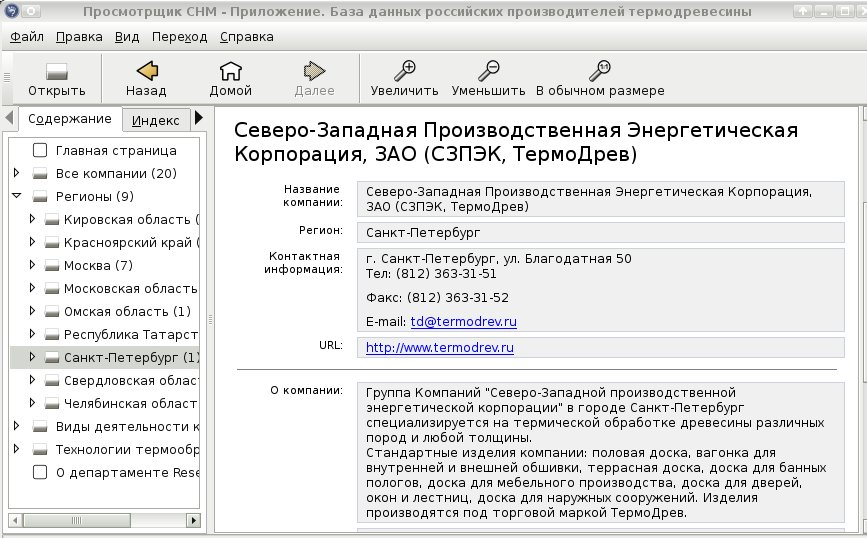Click the book icon beside Москва (7)
The height and width of the screenshot is (538, 867).
click(52, 266)
